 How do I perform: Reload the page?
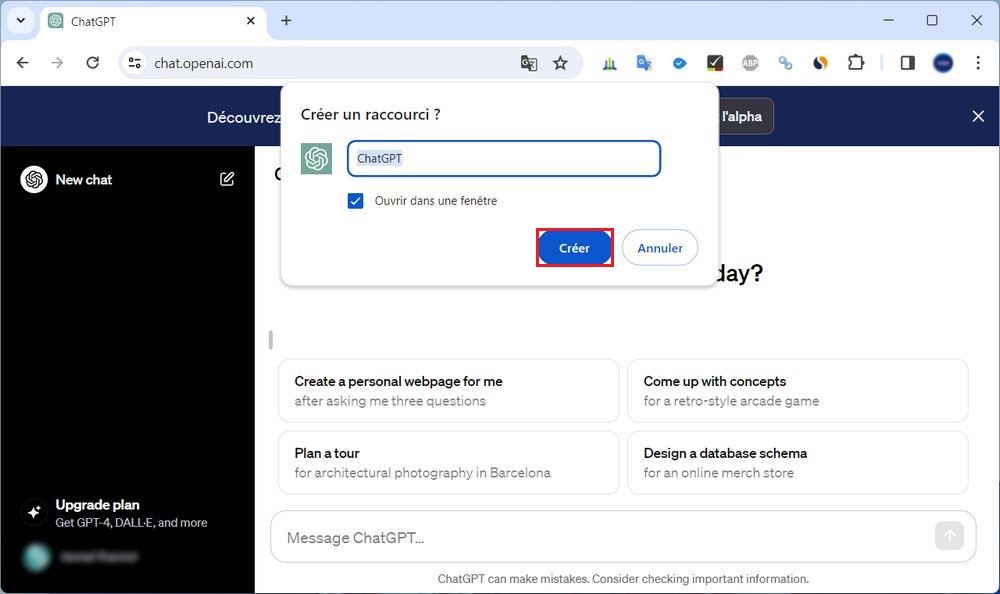click(92, 63)
